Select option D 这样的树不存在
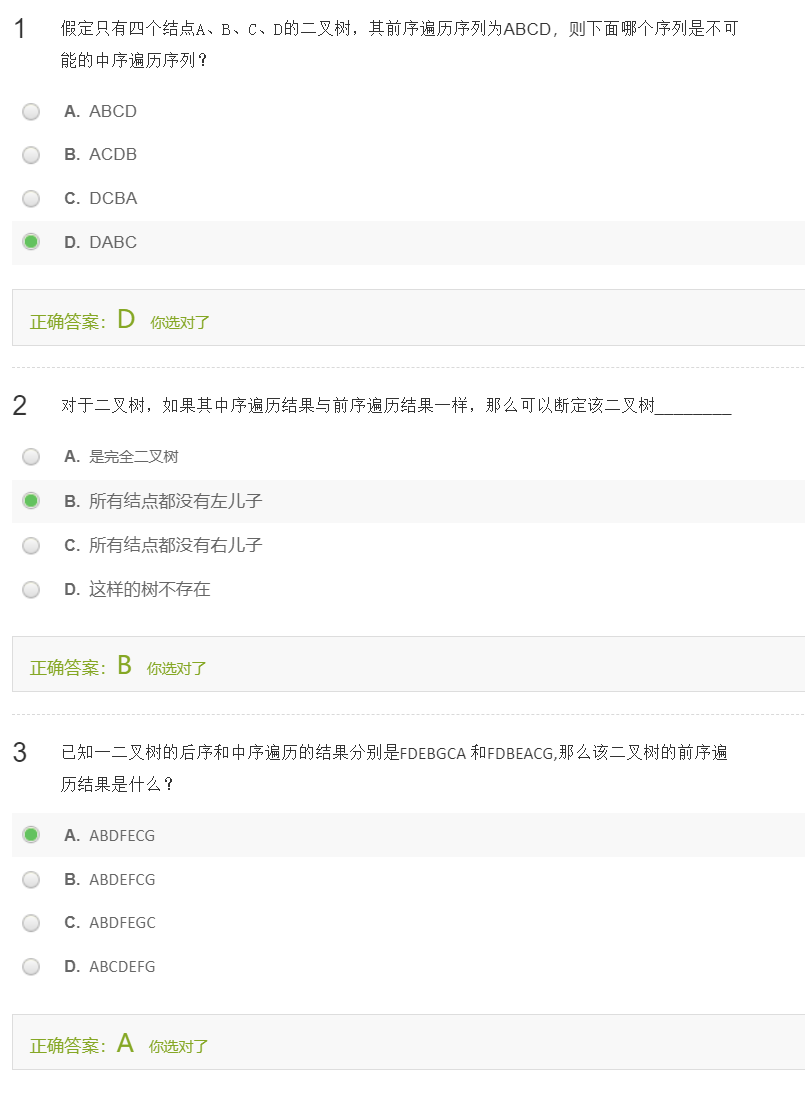This screenshot has height=1108, width=805. (31, 589)
